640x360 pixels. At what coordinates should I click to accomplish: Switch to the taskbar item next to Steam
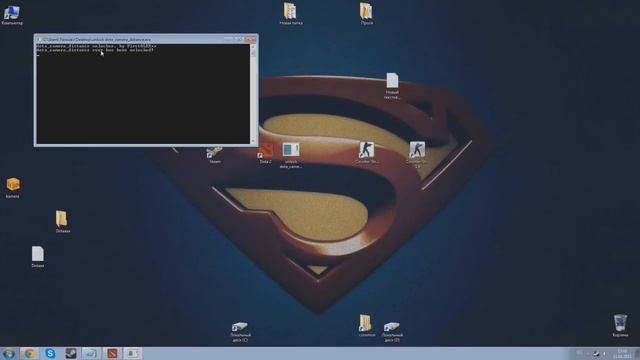(91, 353)
